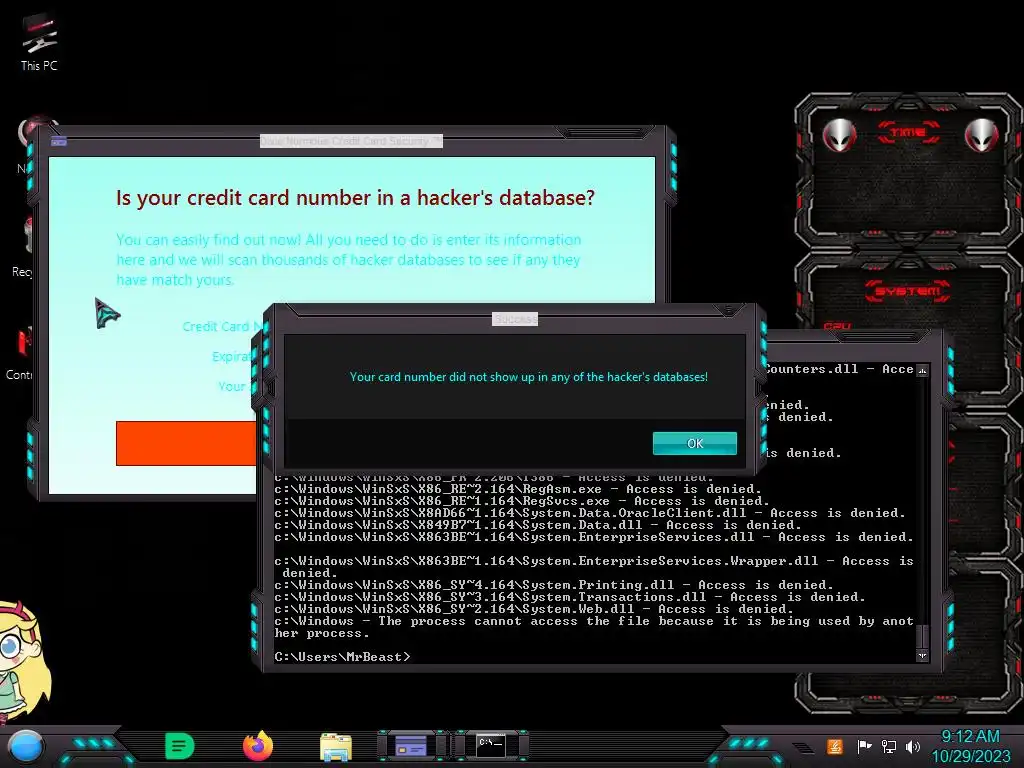Click the heading about hacker's database
Viewport: 1024px width, 768px height.
tap(355, 197)
